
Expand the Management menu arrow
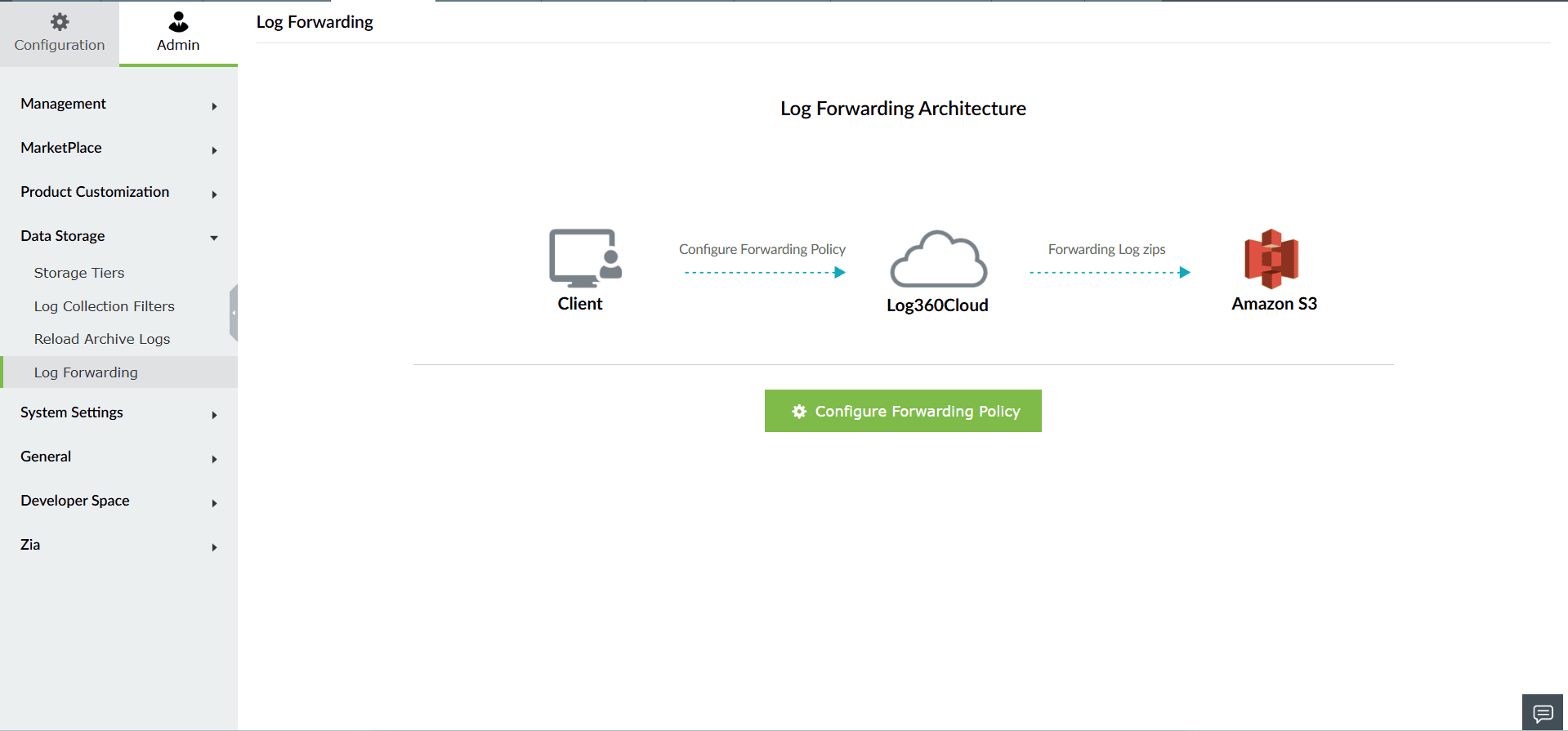[214, 106]
